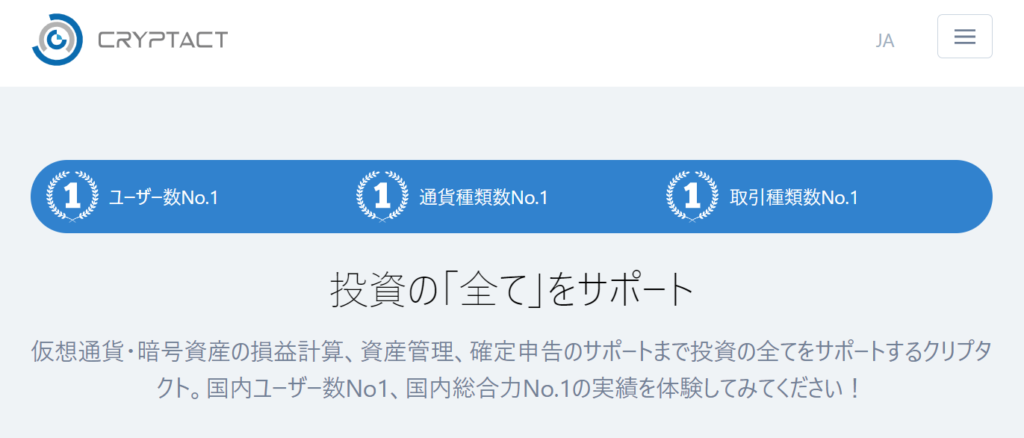Image resolution: width=1024 pixels, height=438 pixels.
Task: Click the Cryptact circular logo icon
Action: point(57,40)
